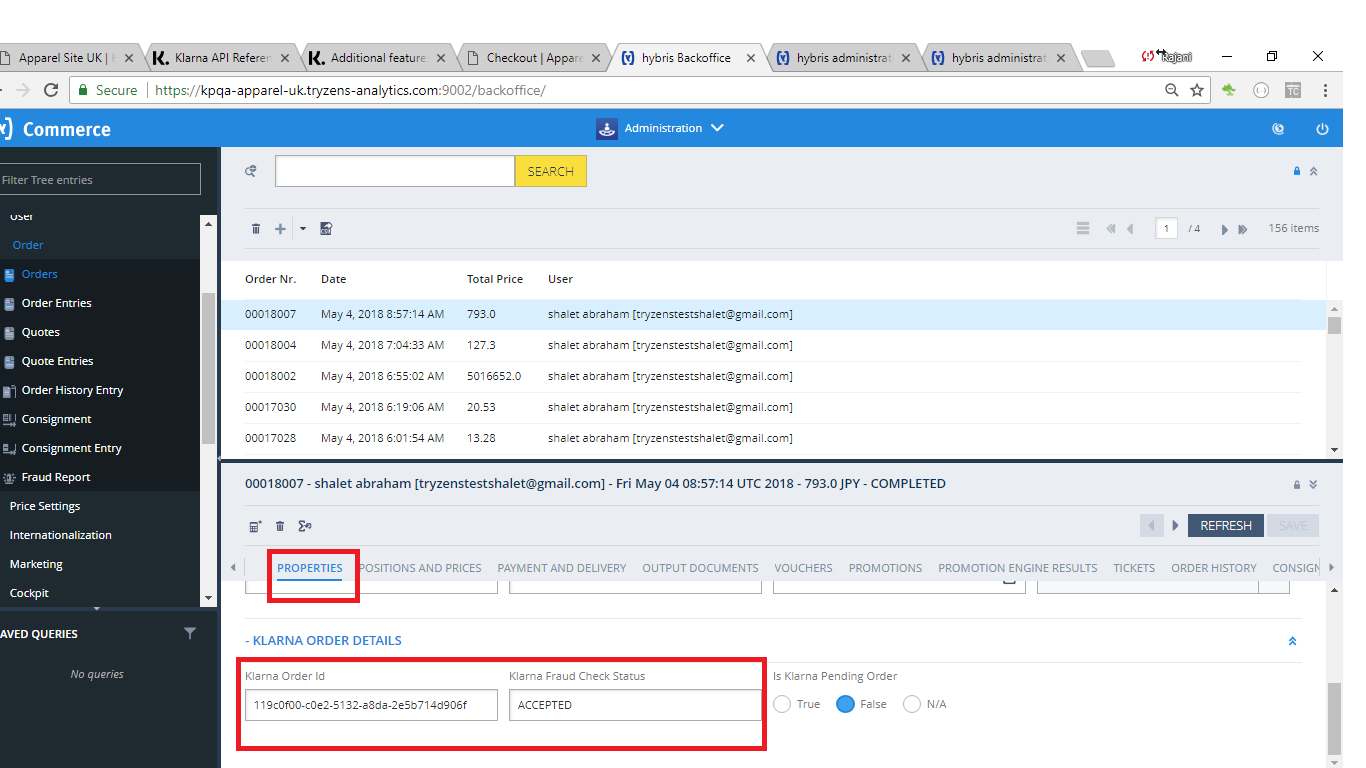Switch to the Checkout Apparel browser tab
Screen dimensions: 1366x768
pyautogui.click(x=533, y=58)
